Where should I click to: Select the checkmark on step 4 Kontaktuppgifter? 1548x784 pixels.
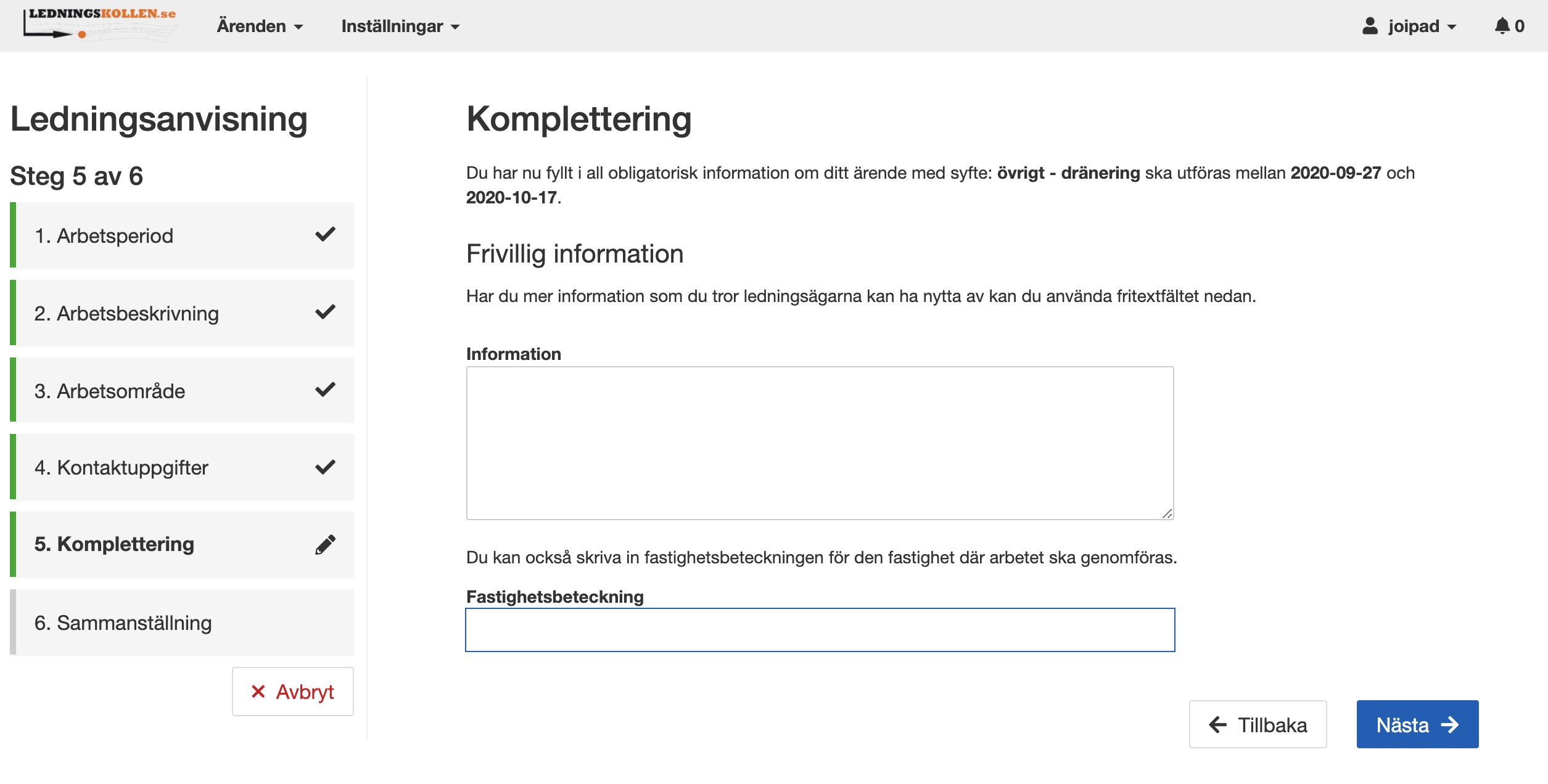click(x=326, y=467)
